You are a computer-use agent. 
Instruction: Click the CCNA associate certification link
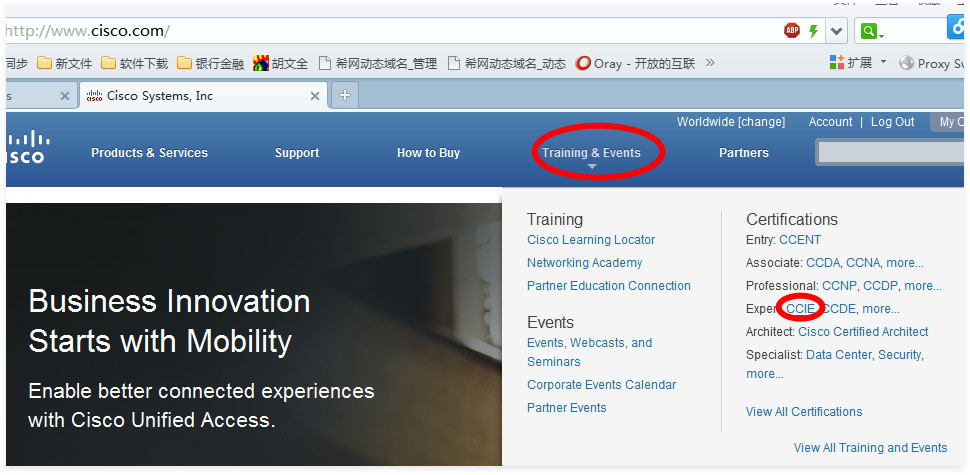pyautogui.click(x=862, y=263)
